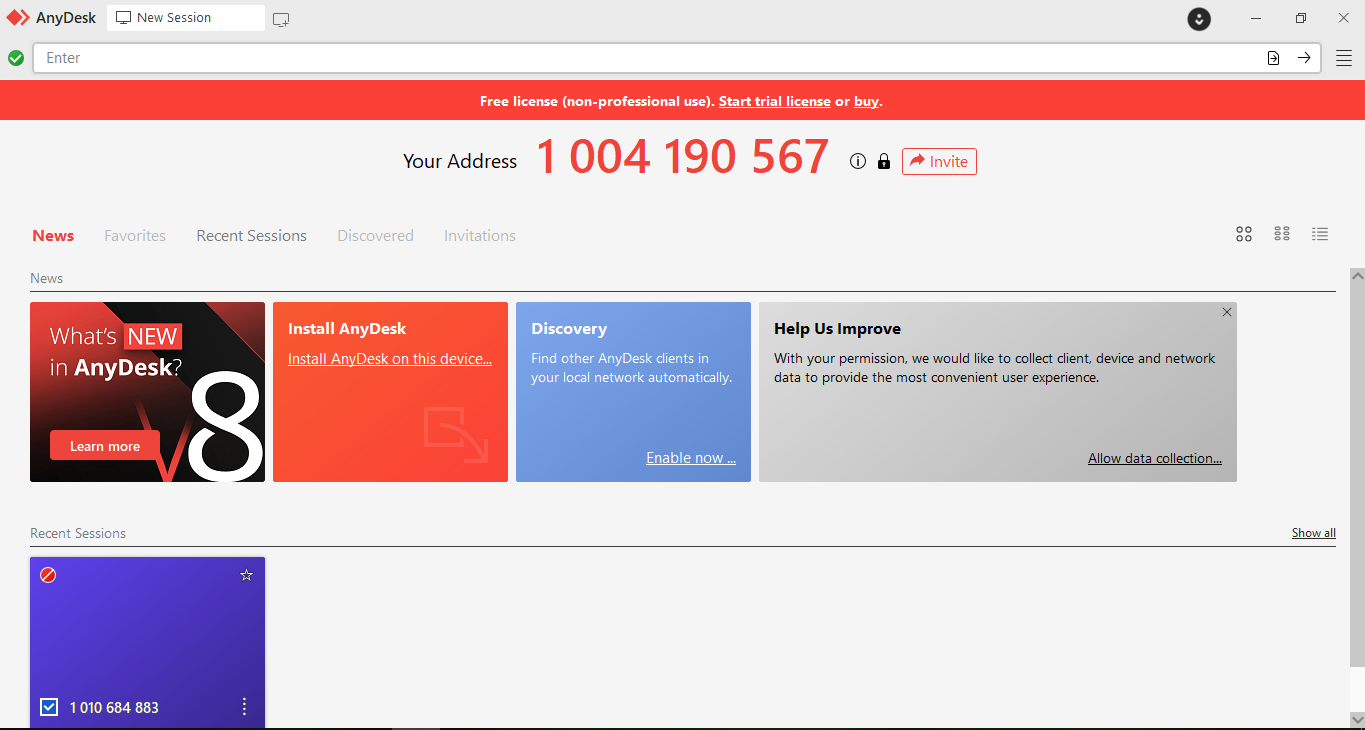1365x730 pixels.
Task: Click the lock icon beside the address
Action: tap(883, 161)
